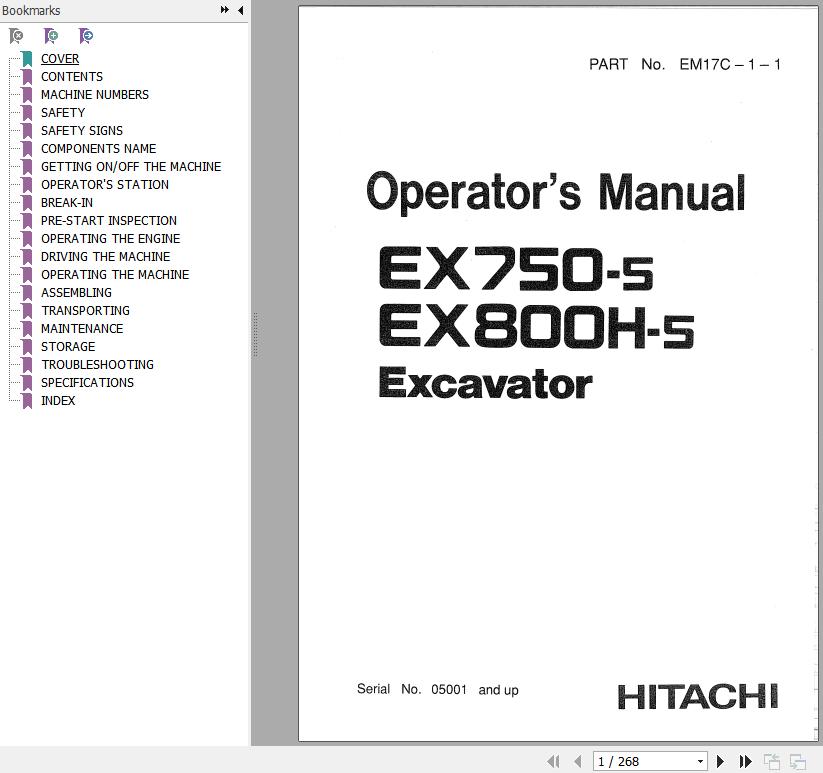The height and width of the screenshot is (773, 823).
Task: Click the previous view icon in the page bar
Action: (x=772, y=761)
